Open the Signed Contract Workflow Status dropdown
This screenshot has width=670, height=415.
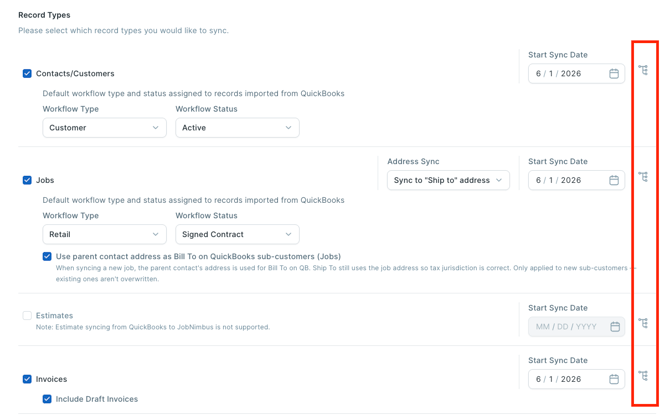pos(237,234)
